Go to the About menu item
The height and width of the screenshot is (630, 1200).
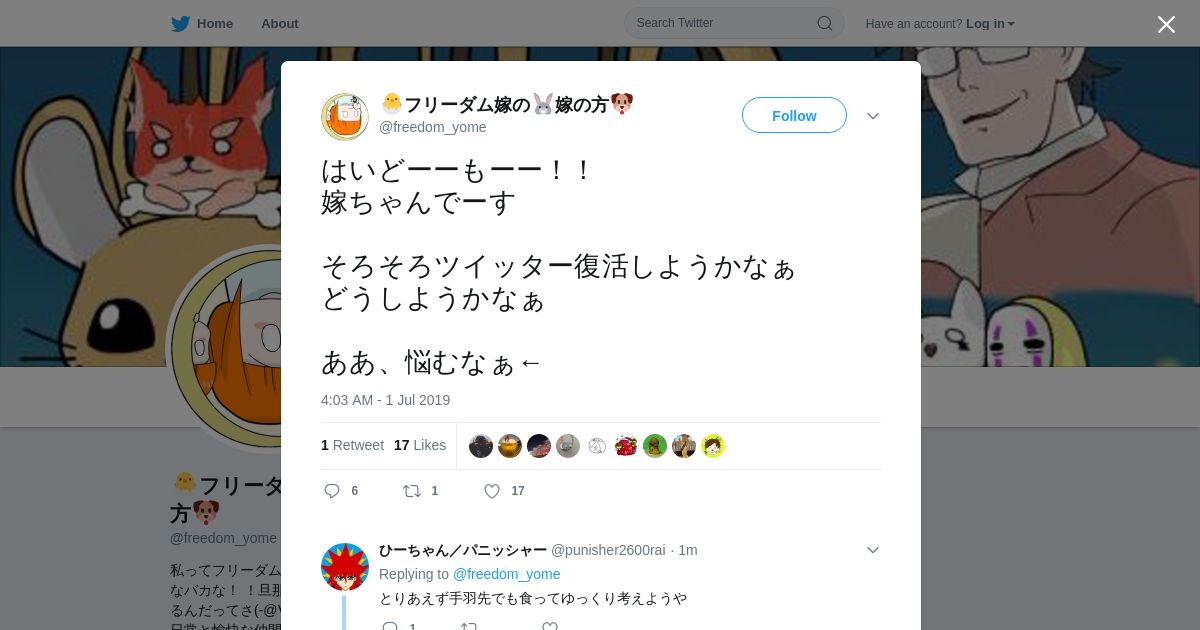[280, 23]
